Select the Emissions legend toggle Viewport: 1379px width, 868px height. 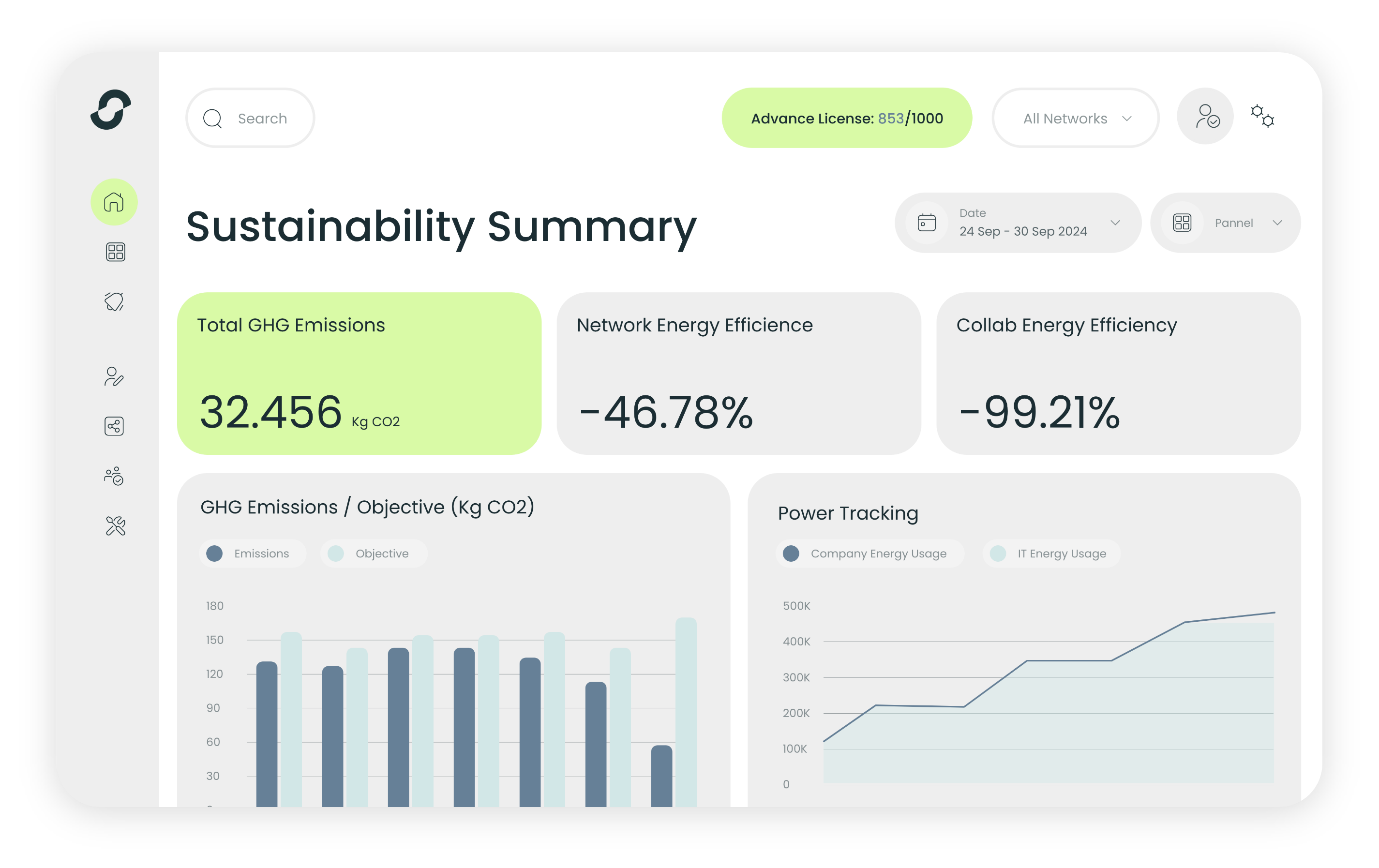[x=249, y=554]
